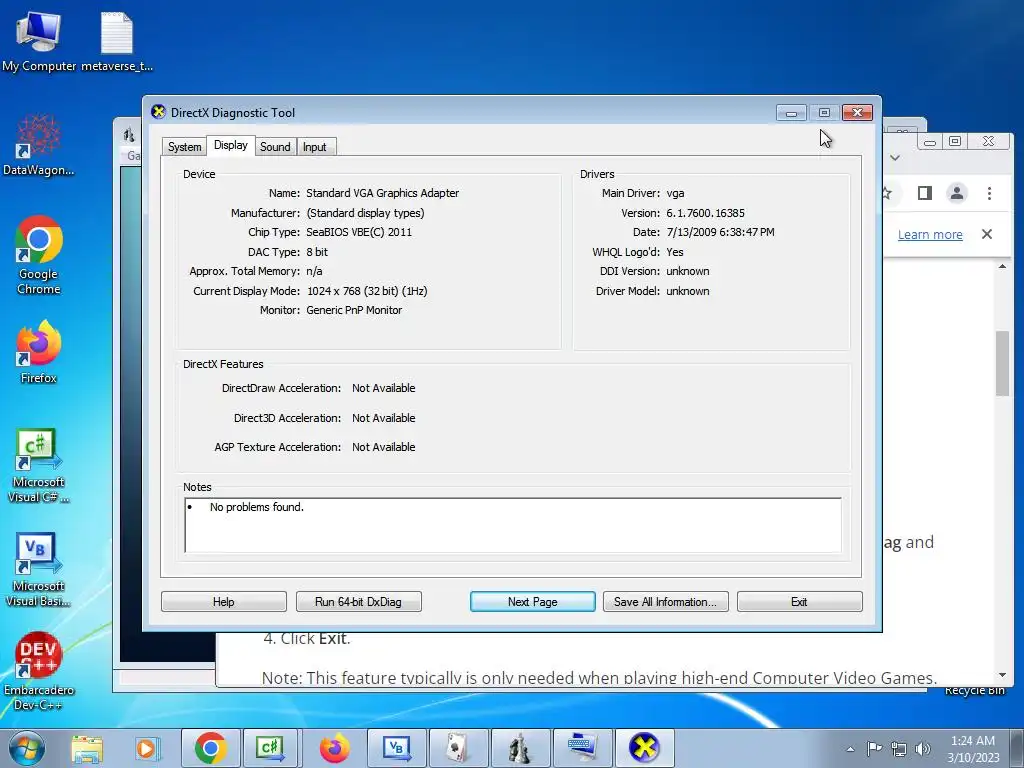Screen dimensions: 1024x768
Task: Click AGP Texture Acceleration 'Not Available' value
Action: coord(383,447)
